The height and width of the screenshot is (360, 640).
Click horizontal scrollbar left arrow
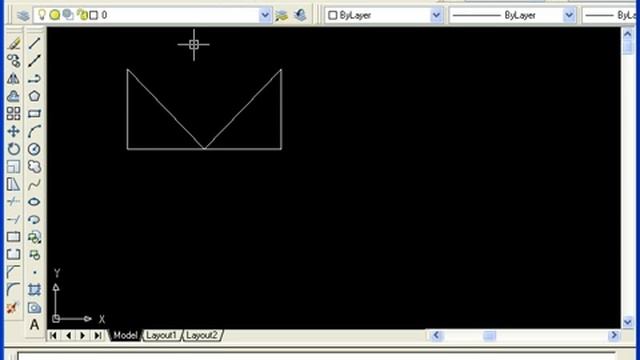click(436, 336)
